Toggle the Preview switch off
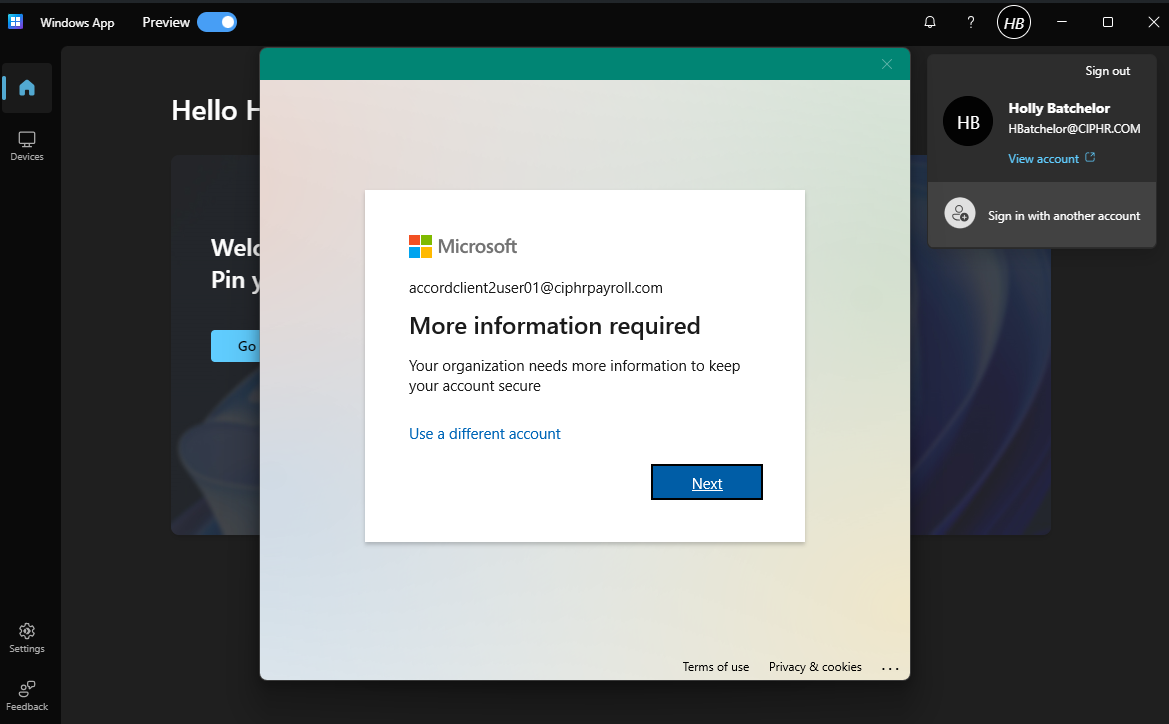The height and width of the screenshot is (724, 1169). point(217,22)
